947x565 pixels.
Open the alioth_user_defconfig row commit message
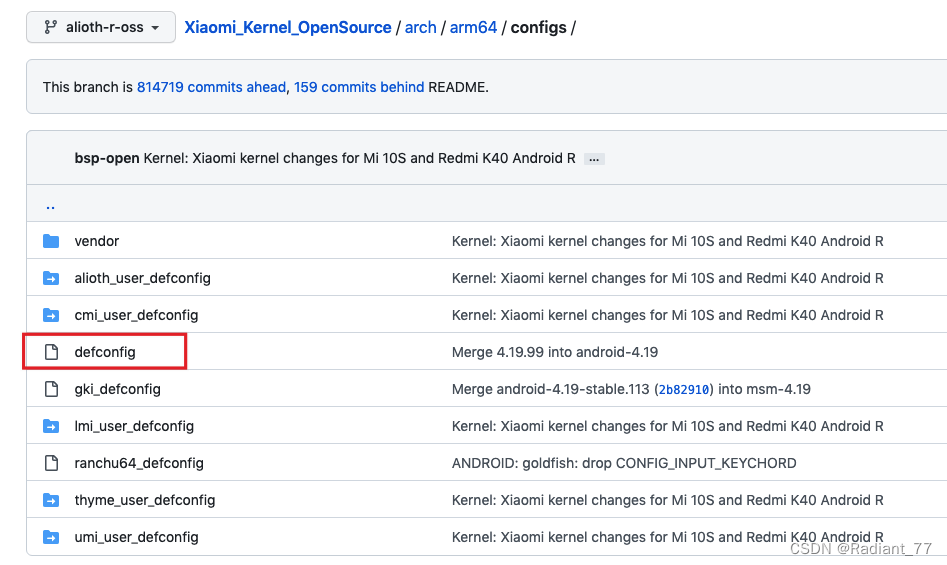coord(667,278)
